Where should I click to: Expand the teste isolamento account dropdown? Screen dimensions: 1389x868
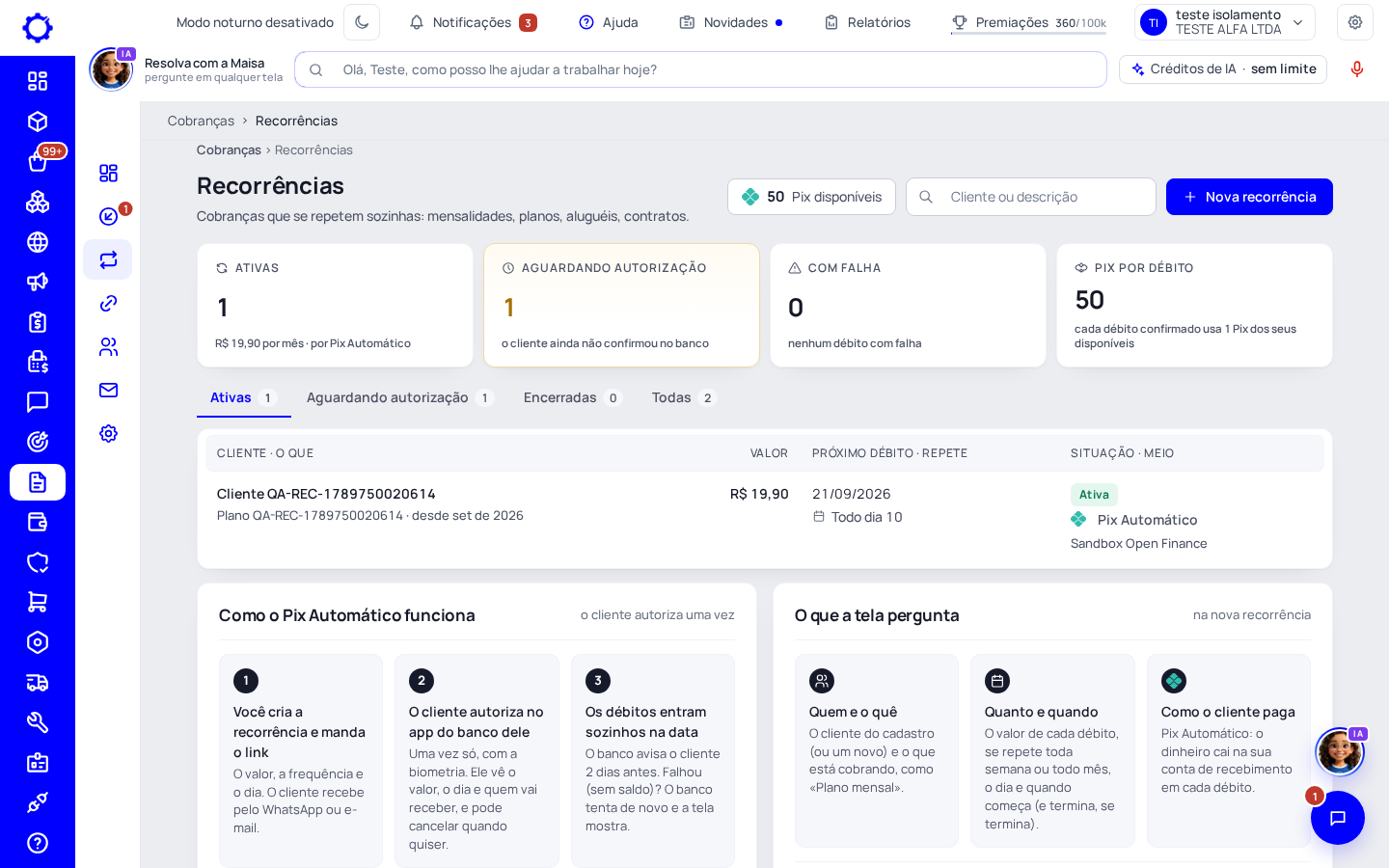tap(1225, 22)
